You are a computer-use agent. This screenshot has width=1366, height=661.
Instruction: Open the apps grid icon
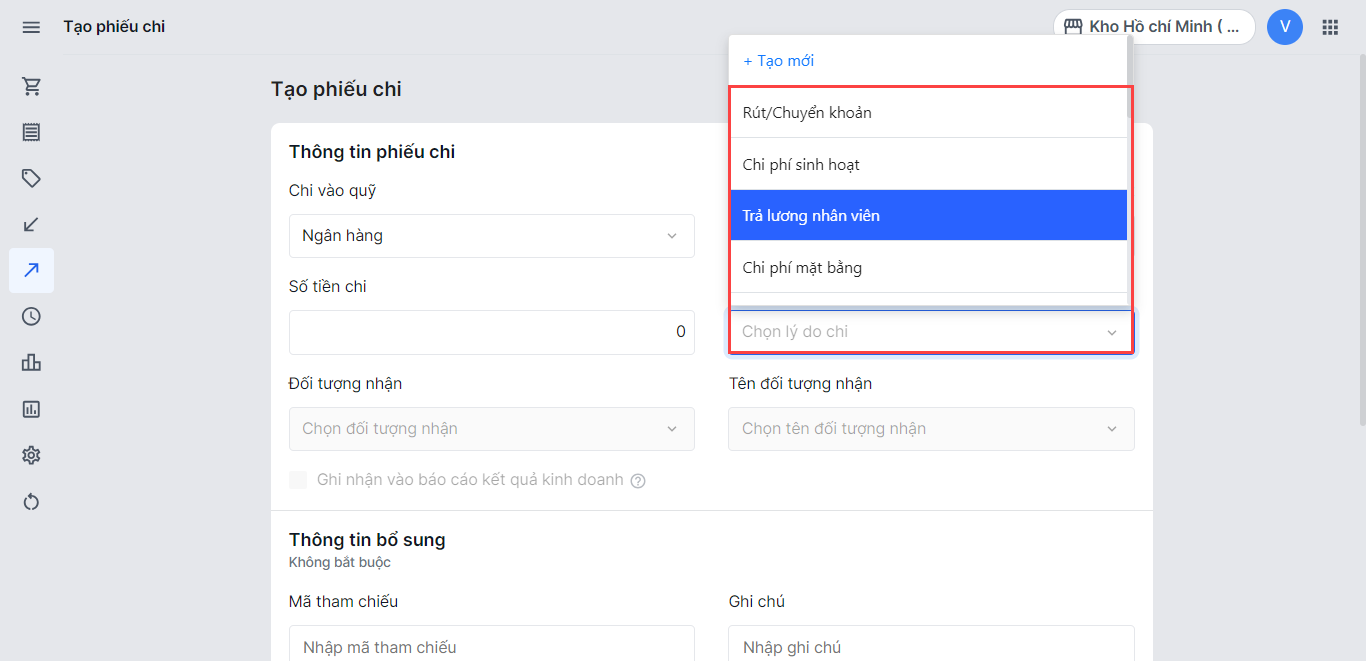pyautogui.click(x=1330, y=27)
